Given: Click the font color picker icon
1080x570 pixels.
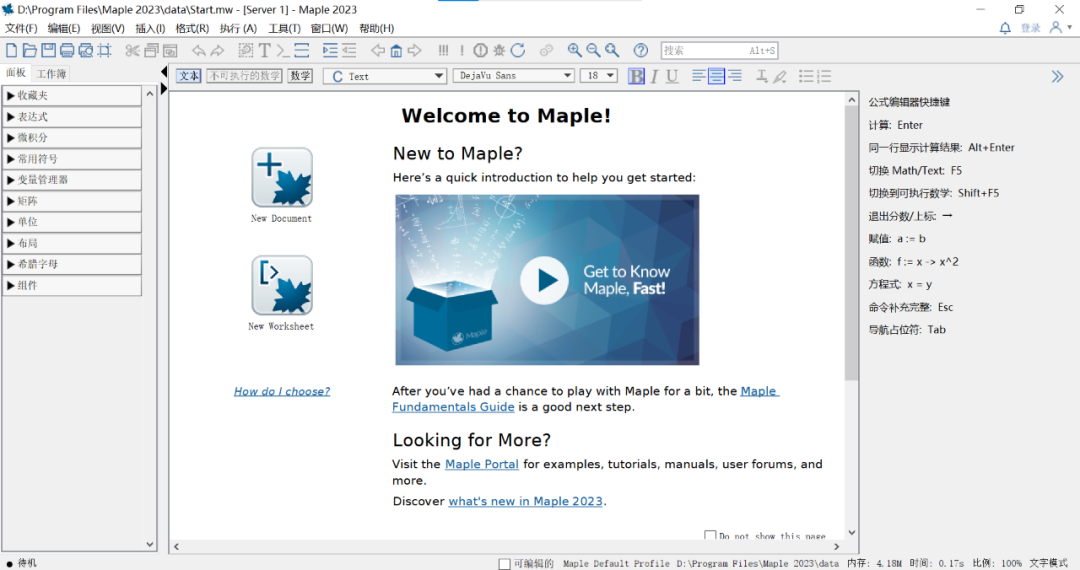Looking at the screenshot, I should (x=762, y=76).
